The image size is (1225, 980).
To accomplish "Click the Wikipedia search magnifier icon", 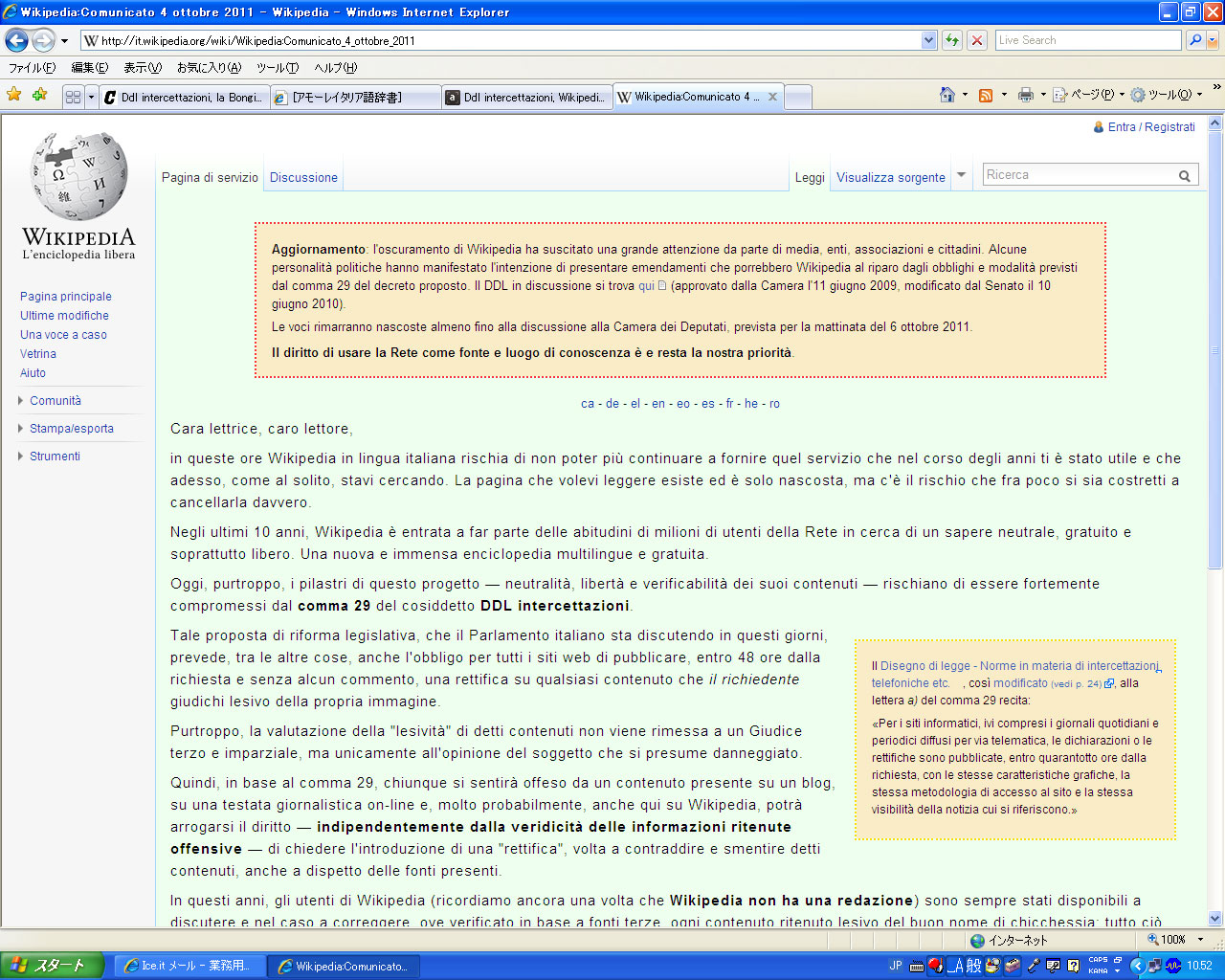I will [1185, 176].
